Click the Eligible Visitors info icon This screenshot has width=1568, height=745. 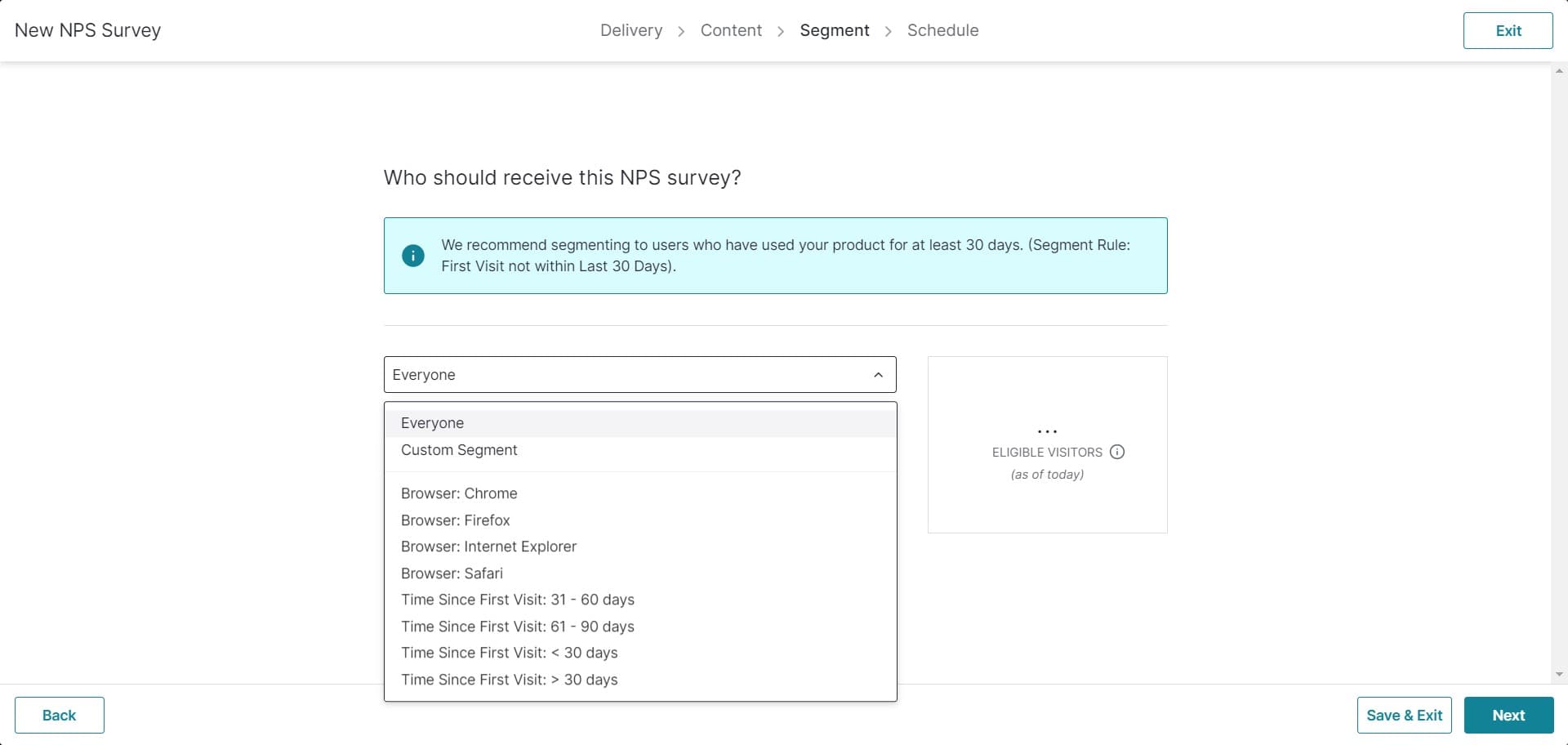pyautogui.click(x=1117, y=452)
